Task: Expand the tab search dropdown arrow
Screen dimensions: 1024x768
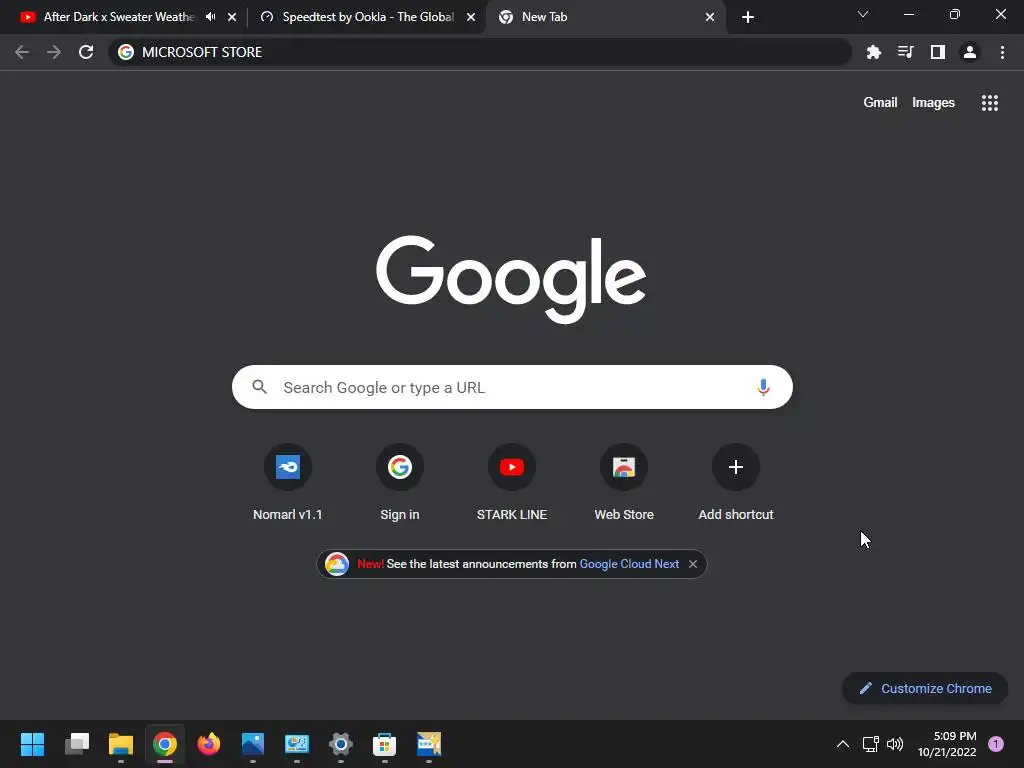Action: click(x=863, y=14)
